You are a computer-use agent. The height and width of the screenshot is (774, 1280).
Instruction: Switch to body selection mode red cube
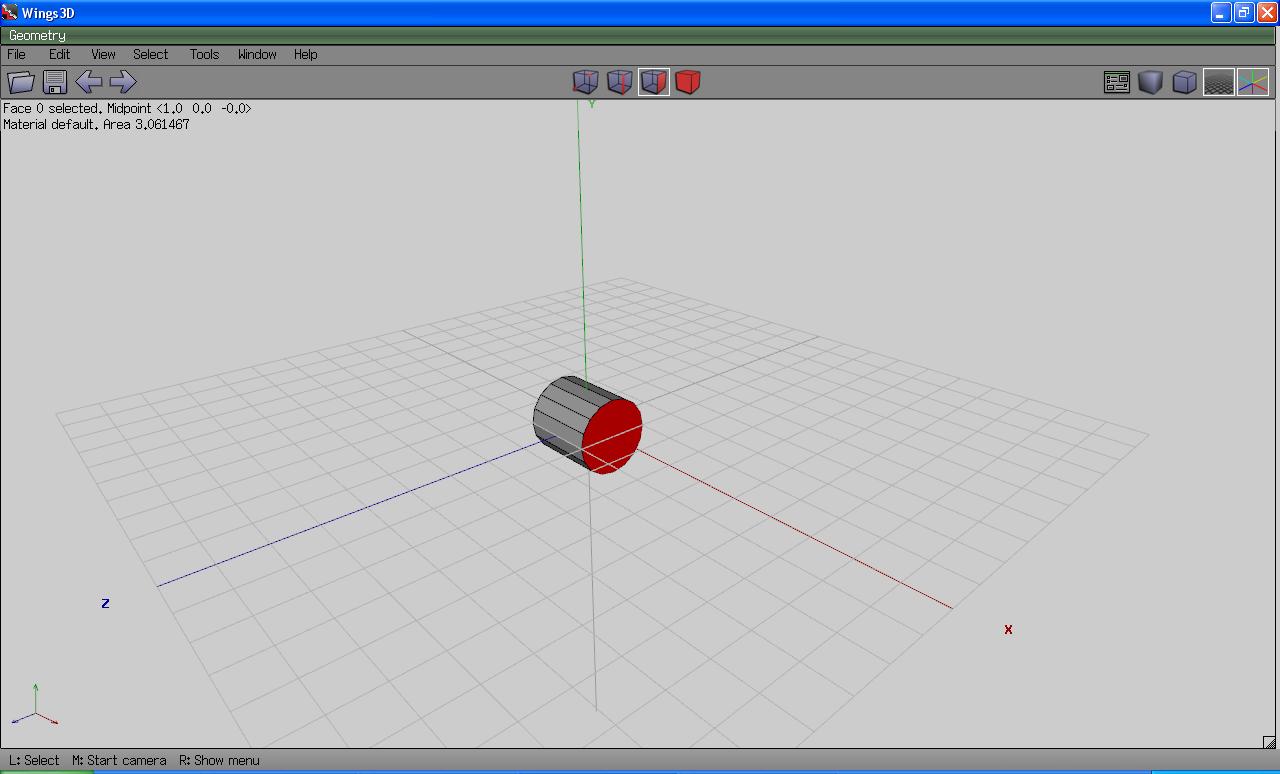click(x=688, y=82)
